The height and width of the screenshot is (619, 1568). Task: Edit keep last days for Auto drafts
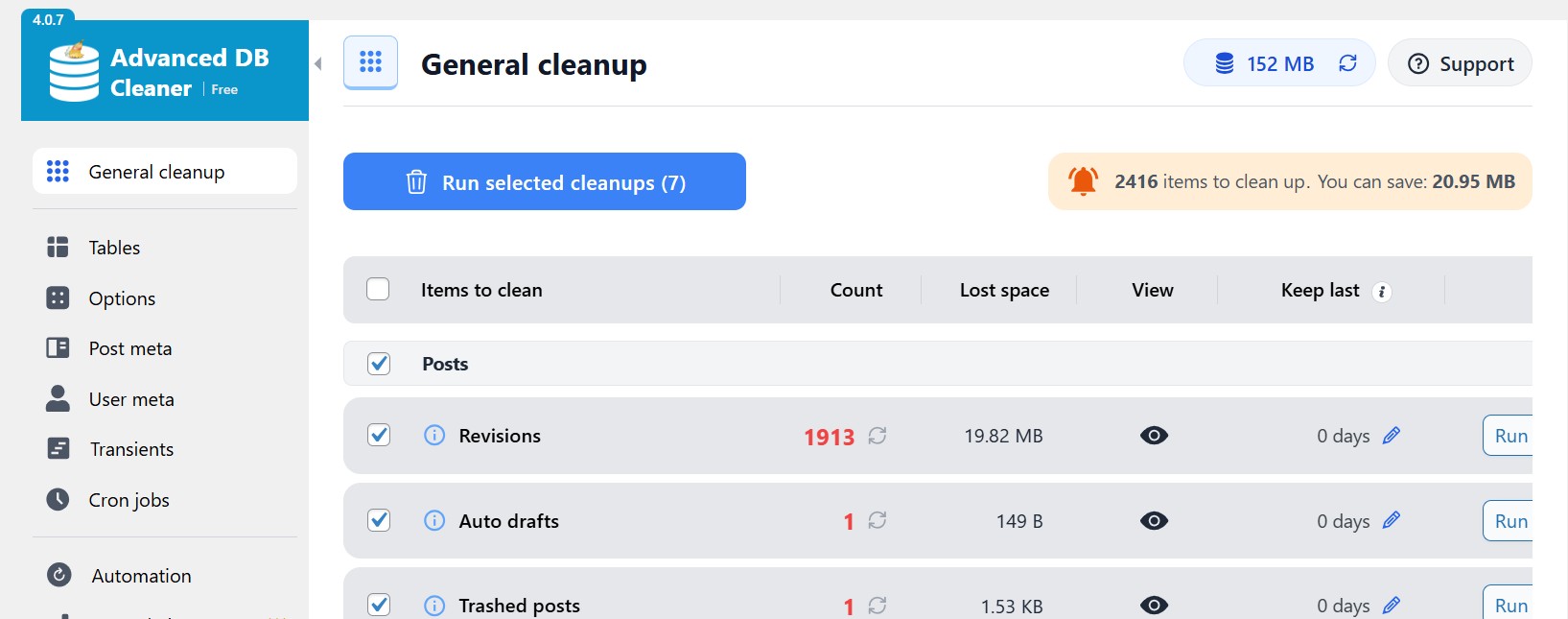point(1392,521)
